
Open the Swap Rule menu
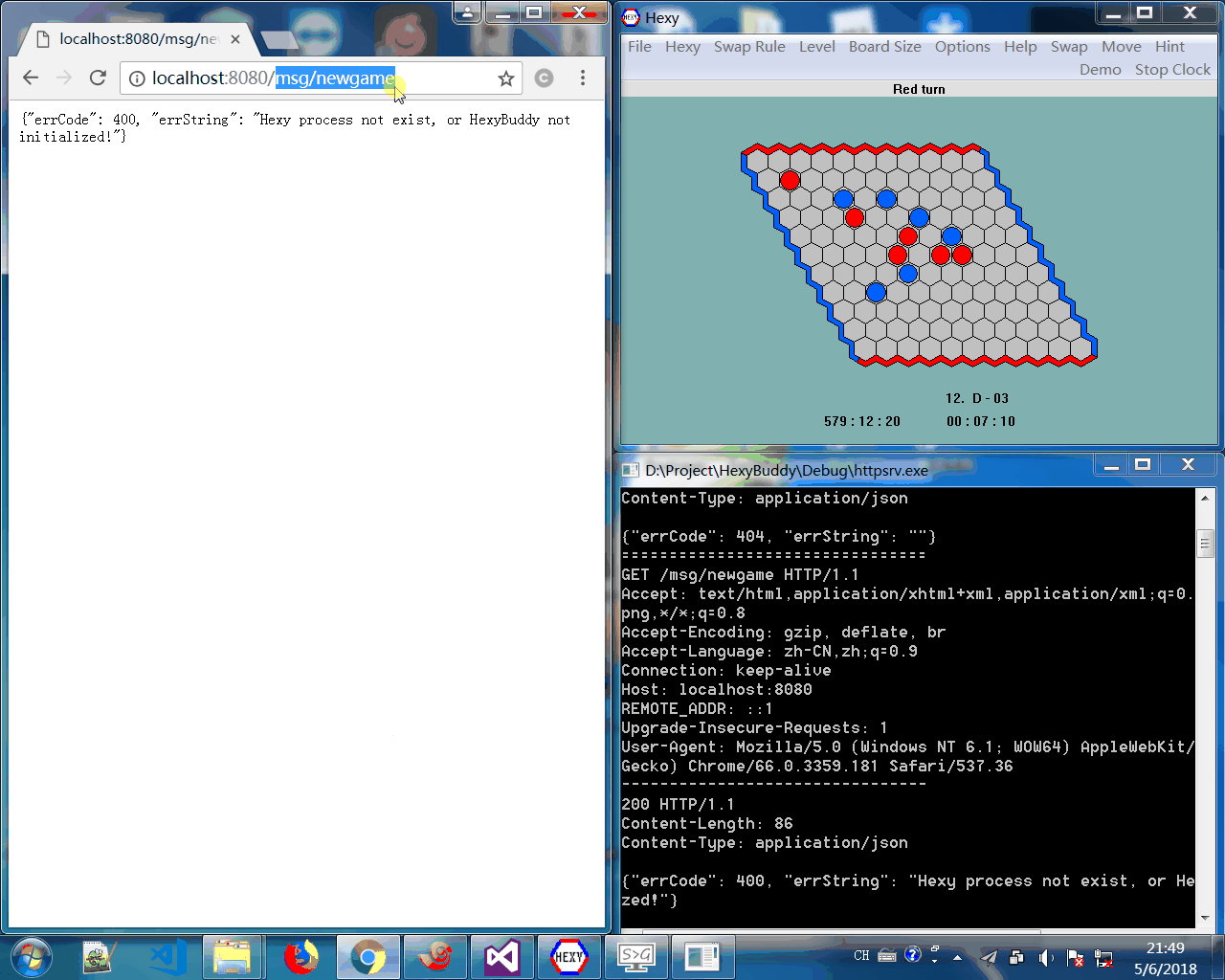pyautogui.click(x=749, y=46)
